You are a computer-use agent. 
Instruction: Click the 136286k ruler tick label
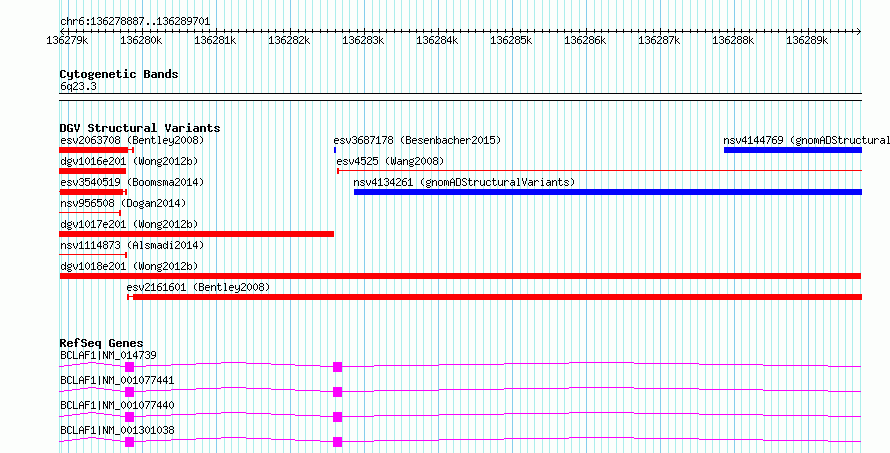(x=585, y=40)
